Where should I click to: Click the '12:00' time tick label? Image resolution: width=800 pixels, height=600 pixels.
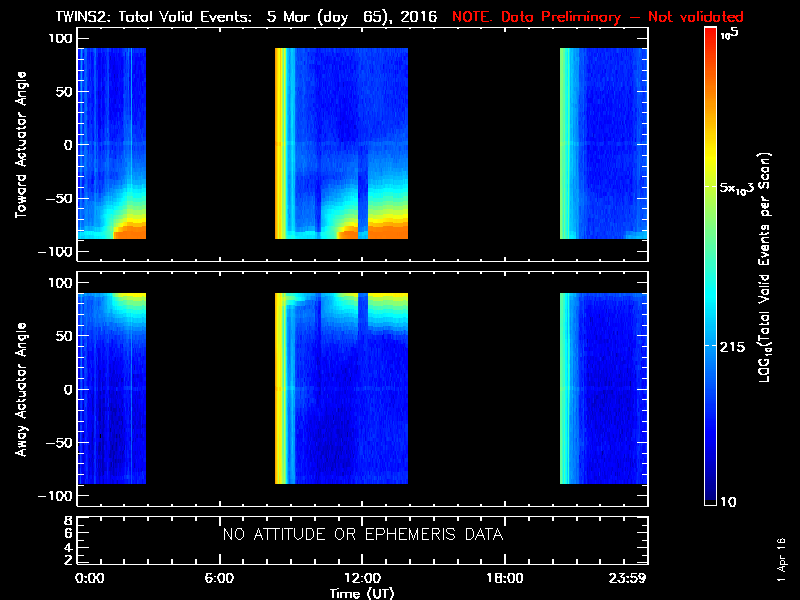(362, 578)
